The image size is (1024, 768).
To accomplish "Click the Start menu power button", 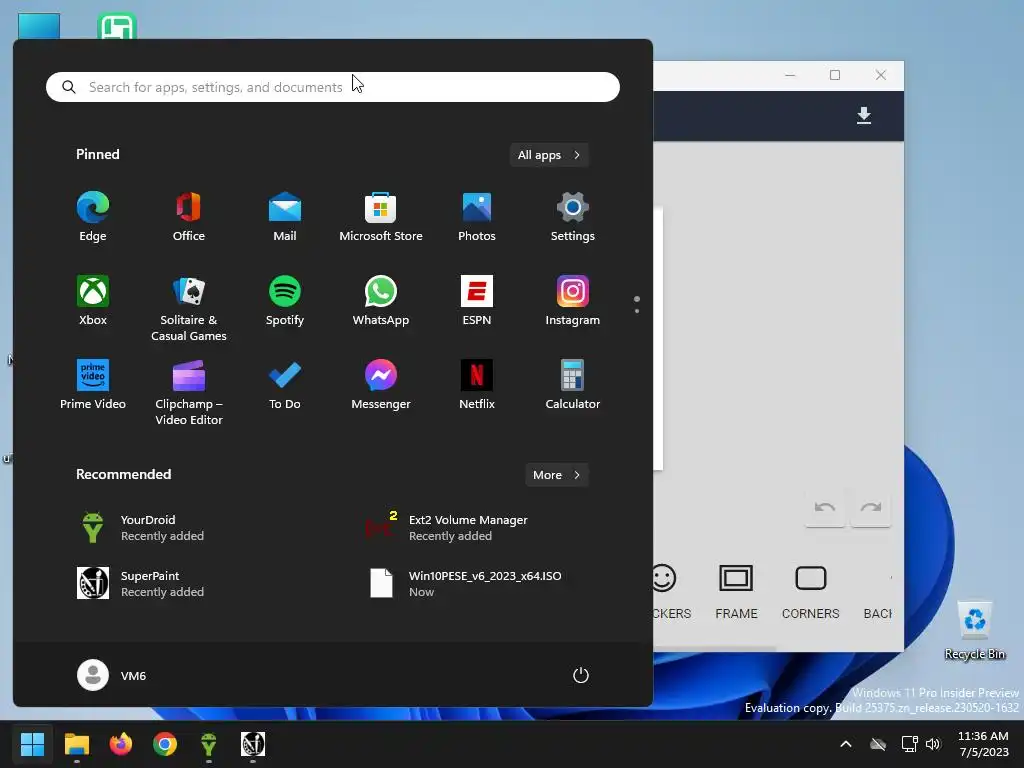I will pyautogui.click(x=581, y=675).
